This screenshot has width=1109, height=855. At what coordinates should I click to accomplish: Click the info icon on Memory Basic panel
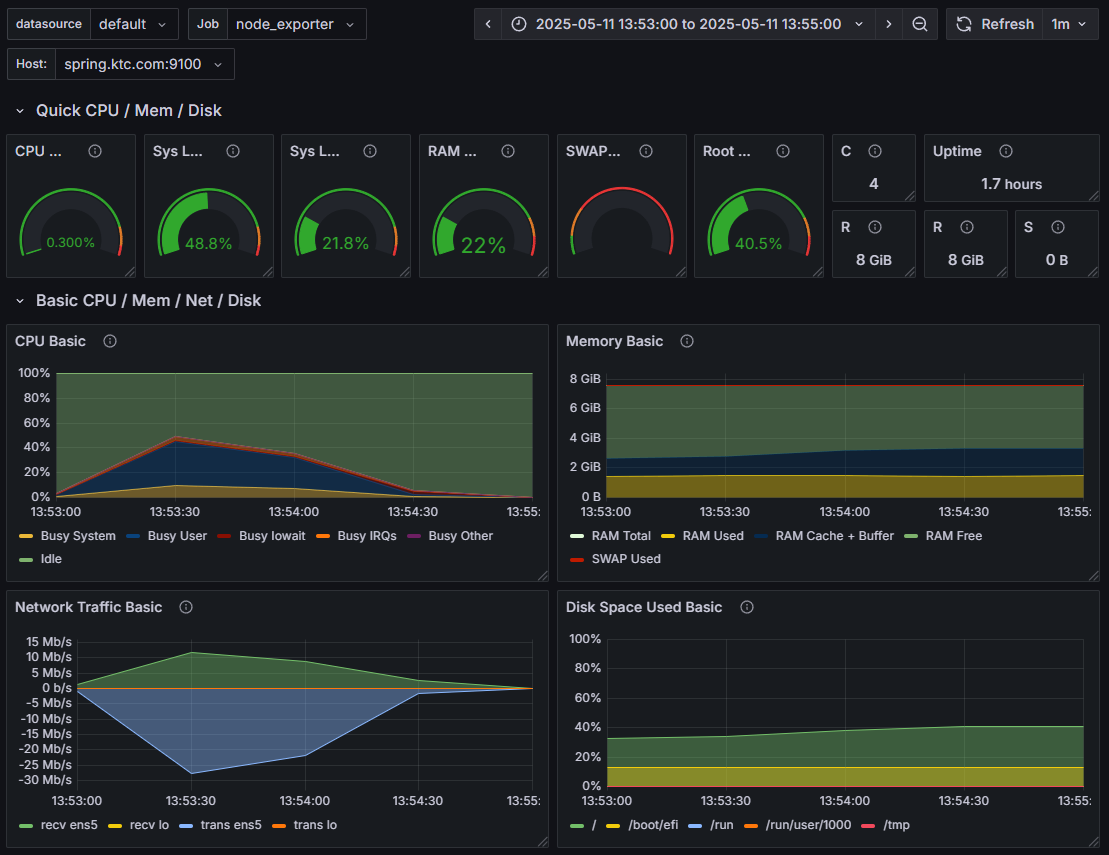pos(686,341)
